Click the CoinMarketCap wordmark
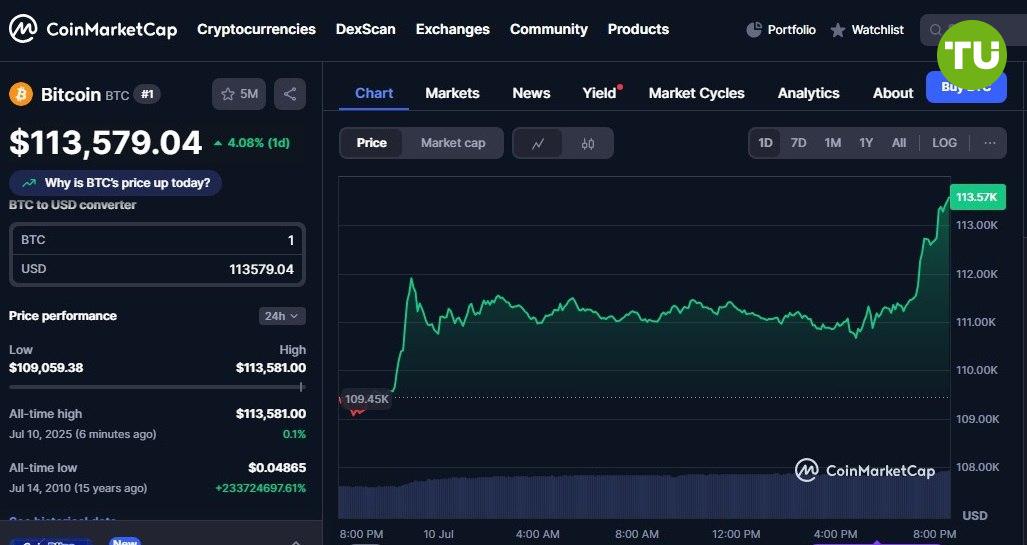1027x545 pixels. (111, 29)
